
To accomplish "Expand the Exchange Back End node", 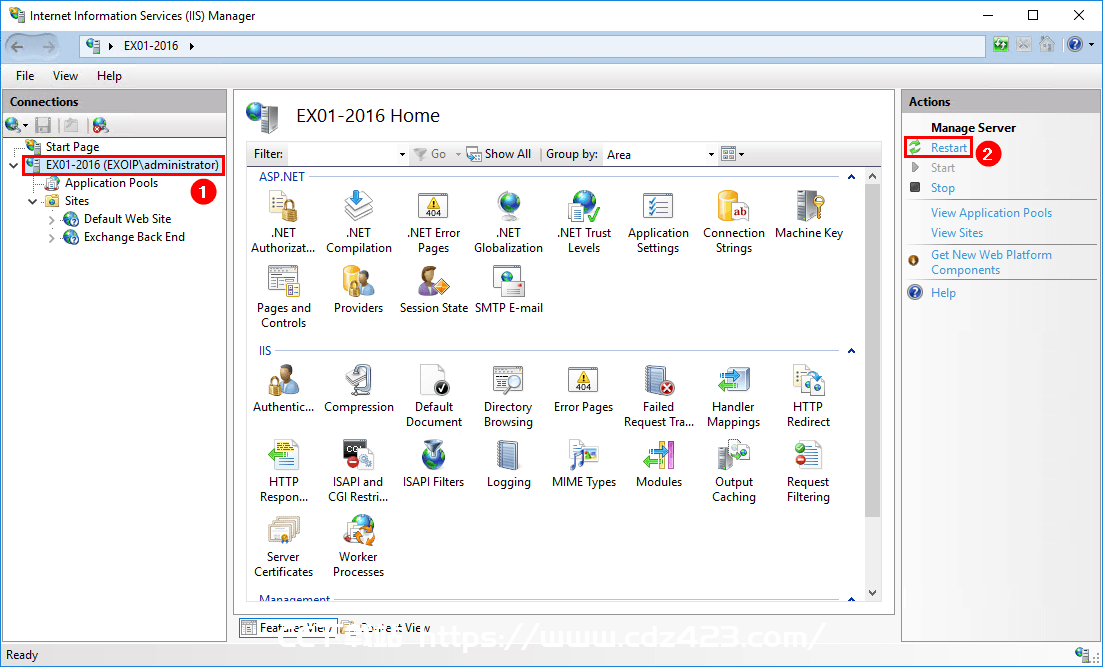I will click(x=51, y=238).
